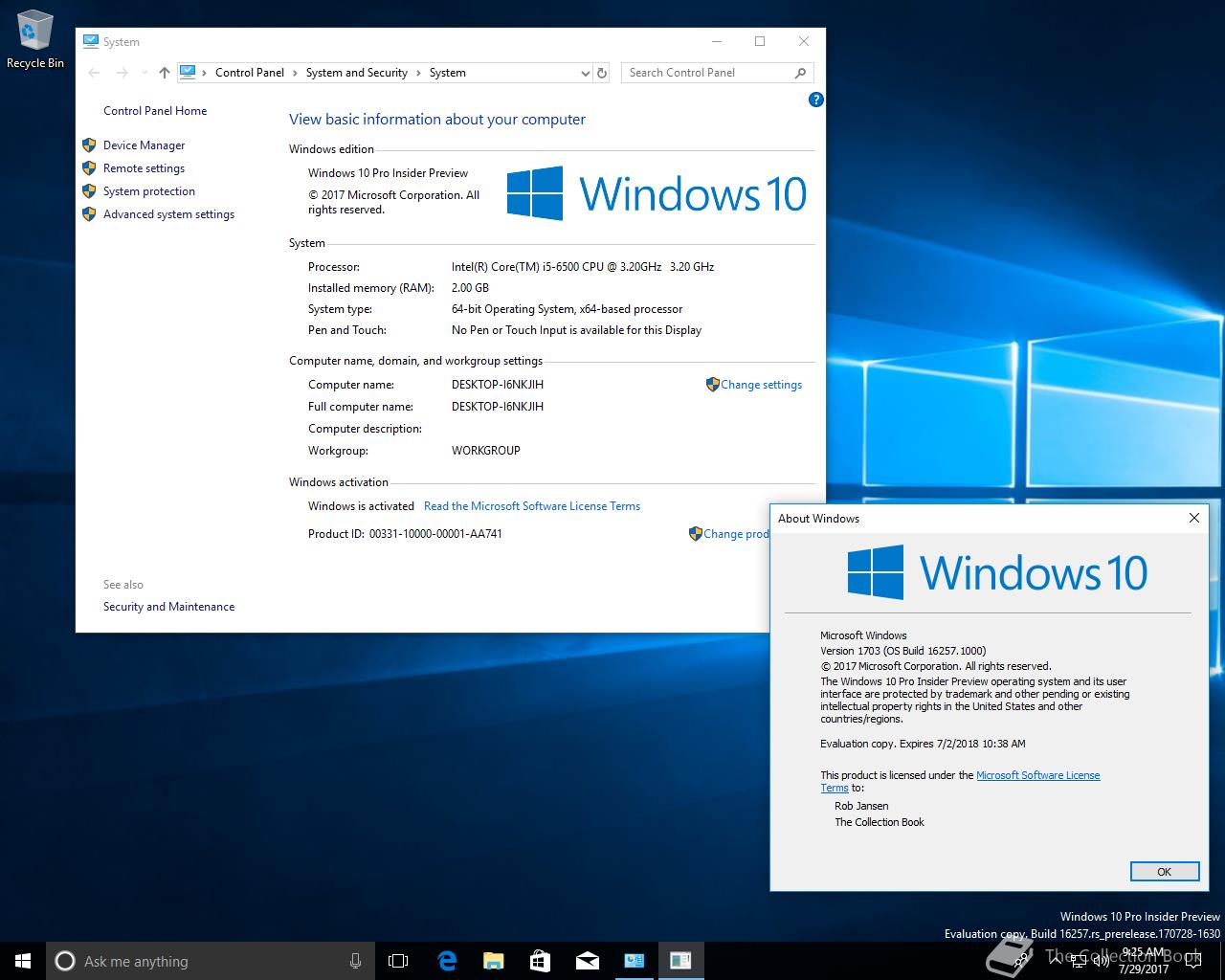Click the 2.00 GB installed memory value
The height and width of the screenshot is (980, 1225).
coord(470,288)
